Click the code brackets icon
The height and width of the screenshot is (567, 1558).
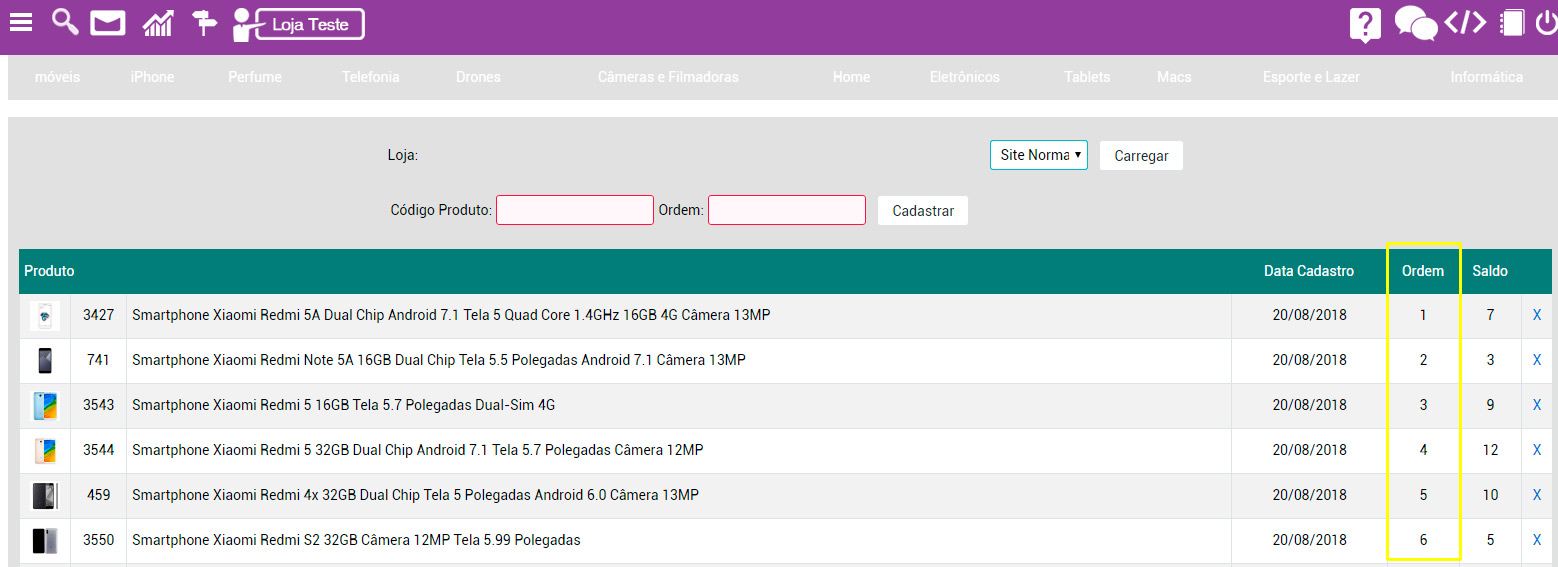[1465, 23]
